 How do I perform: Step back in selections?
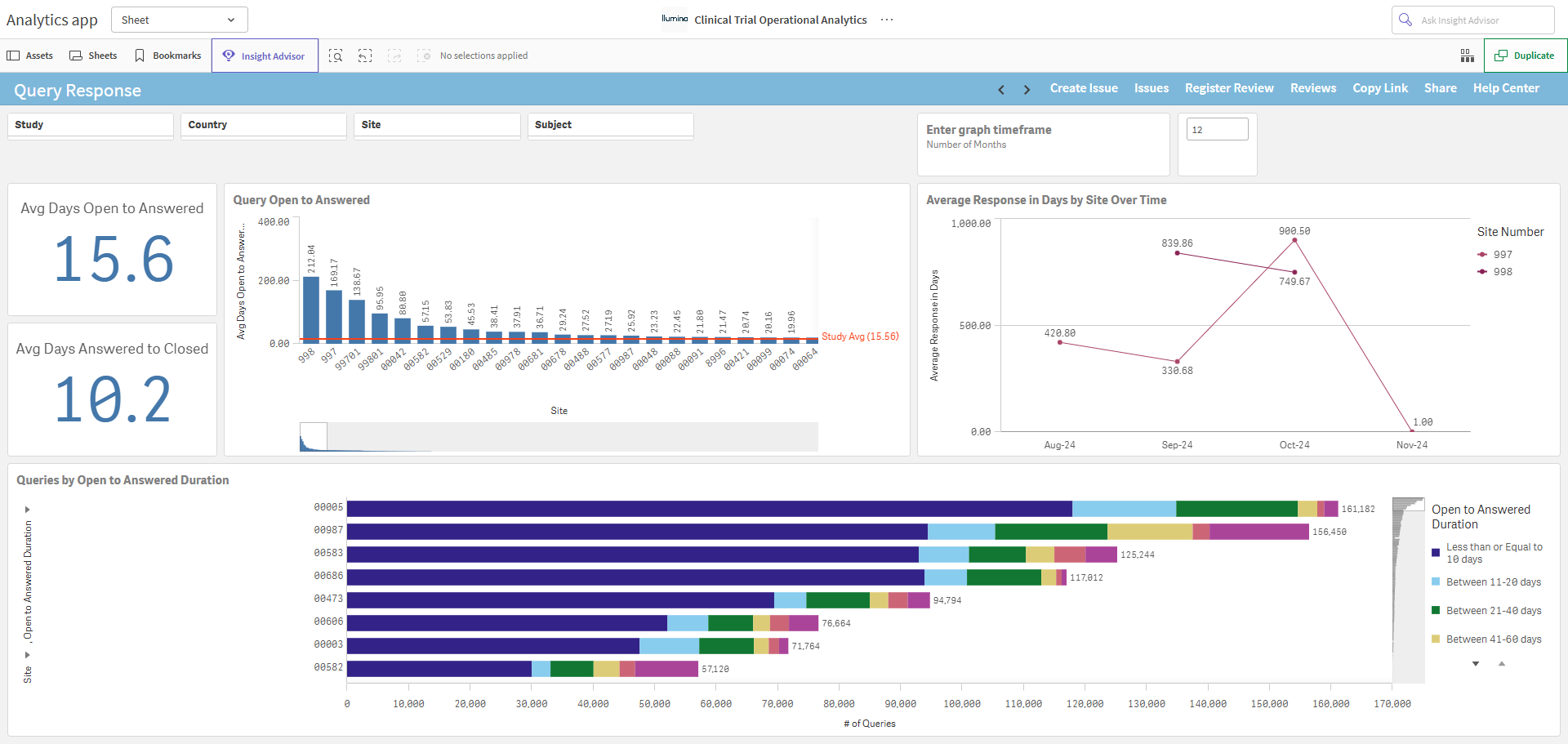(x=365, y=56)
